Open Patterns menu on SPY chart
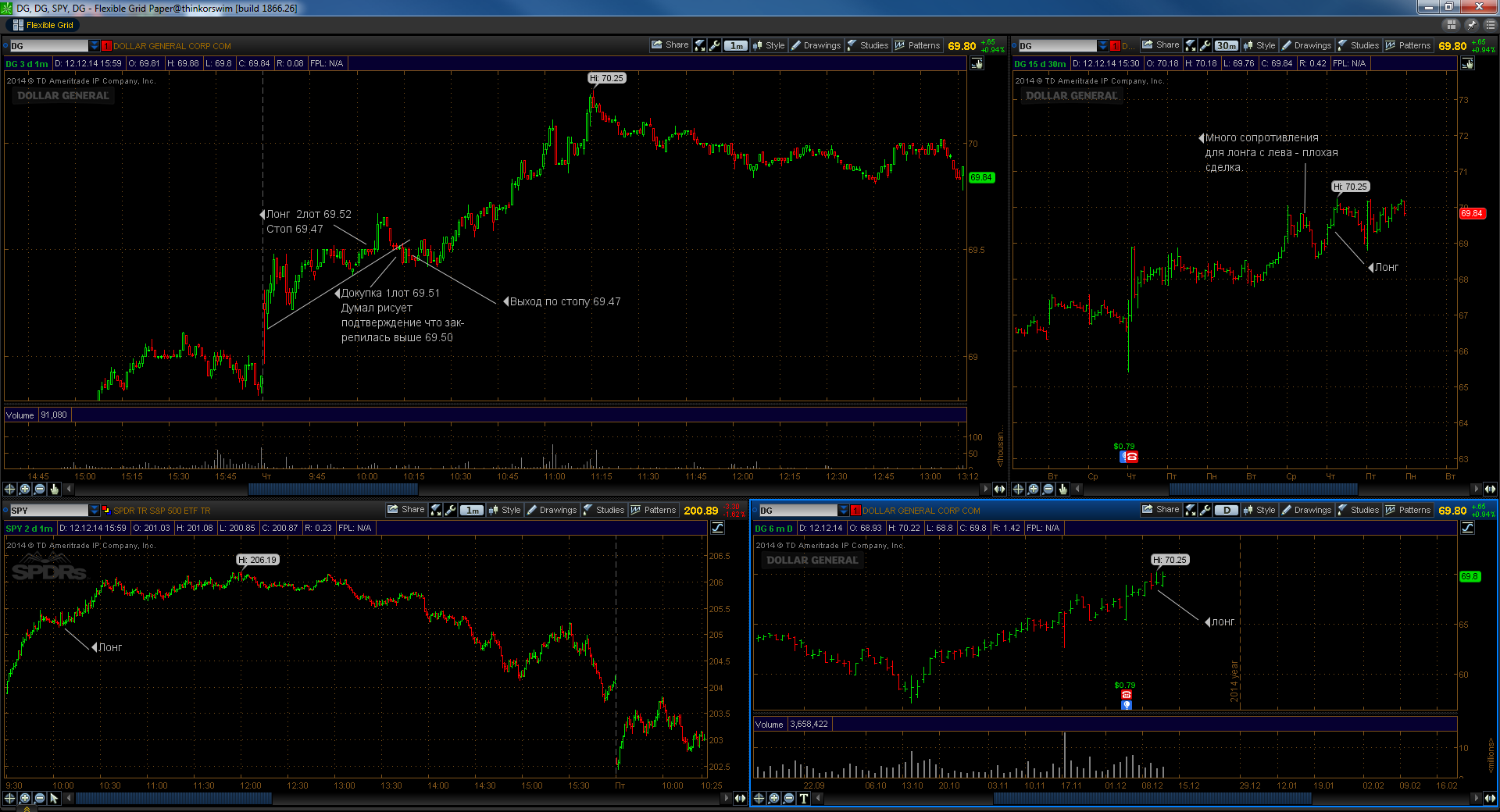 point(653,510)
